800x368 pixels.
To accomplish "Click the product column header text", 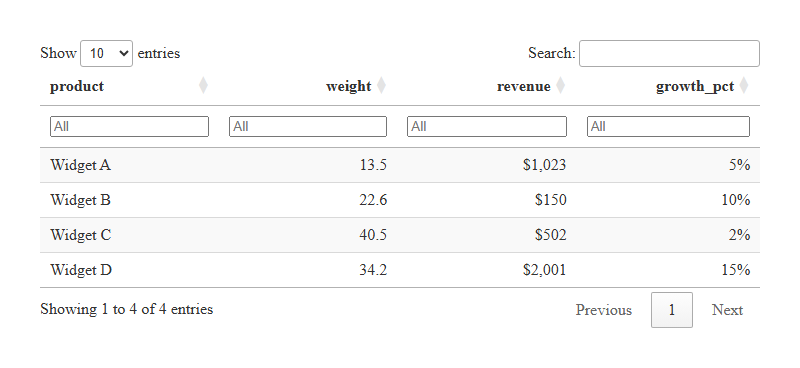I will tap(77, 86).
